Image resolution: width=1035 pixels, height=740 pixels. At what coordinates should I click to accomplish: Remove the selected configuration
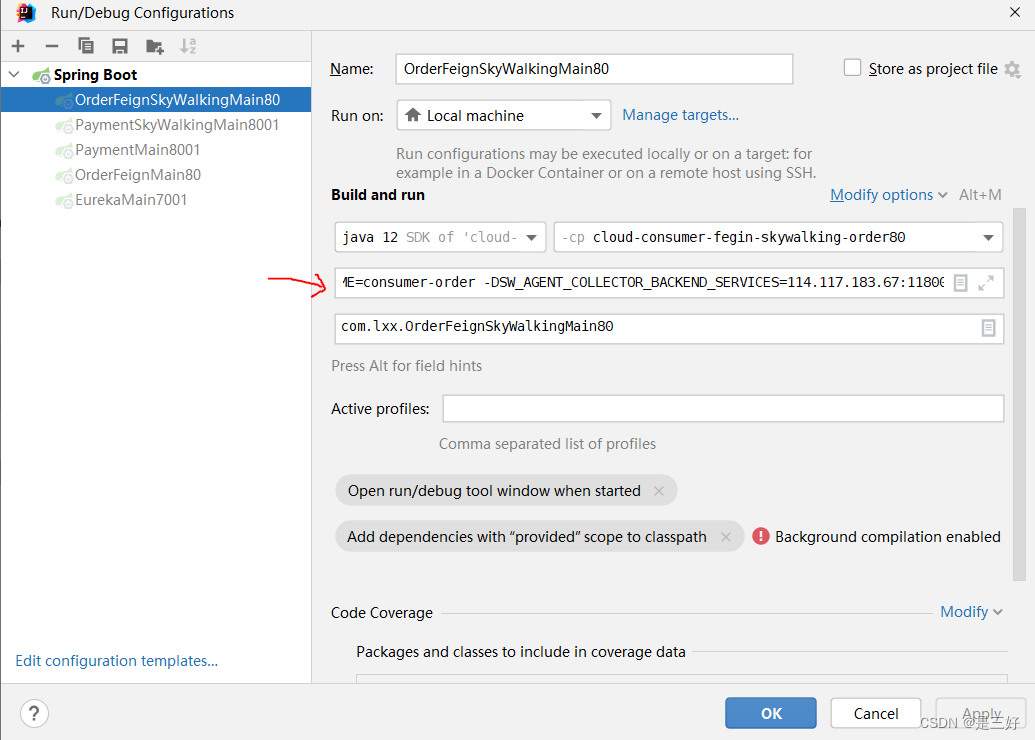tap(52, 46)
